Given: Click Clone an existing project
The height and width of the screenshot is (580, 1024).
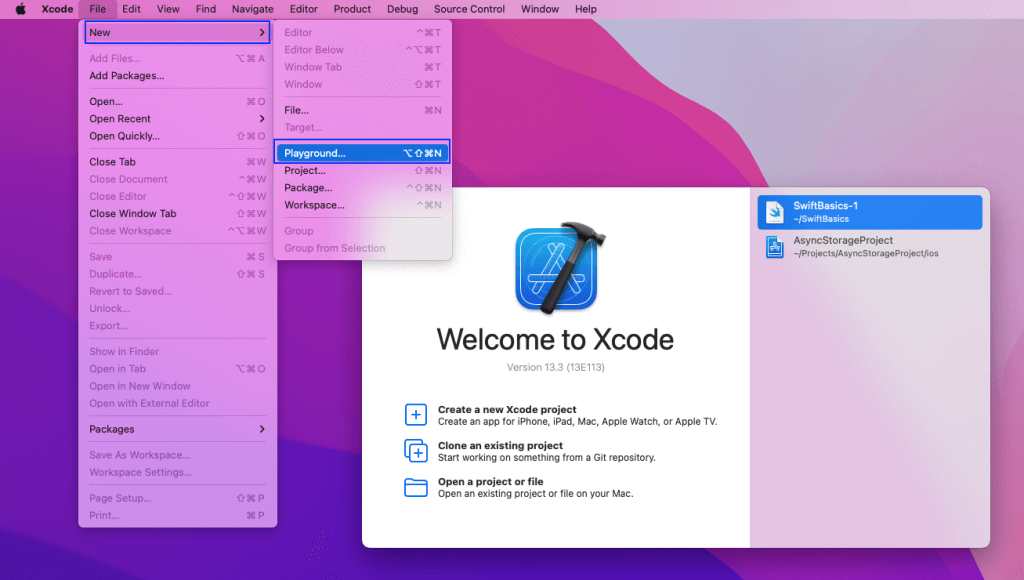Looking at the screenshot, I should tap(500, 446).
